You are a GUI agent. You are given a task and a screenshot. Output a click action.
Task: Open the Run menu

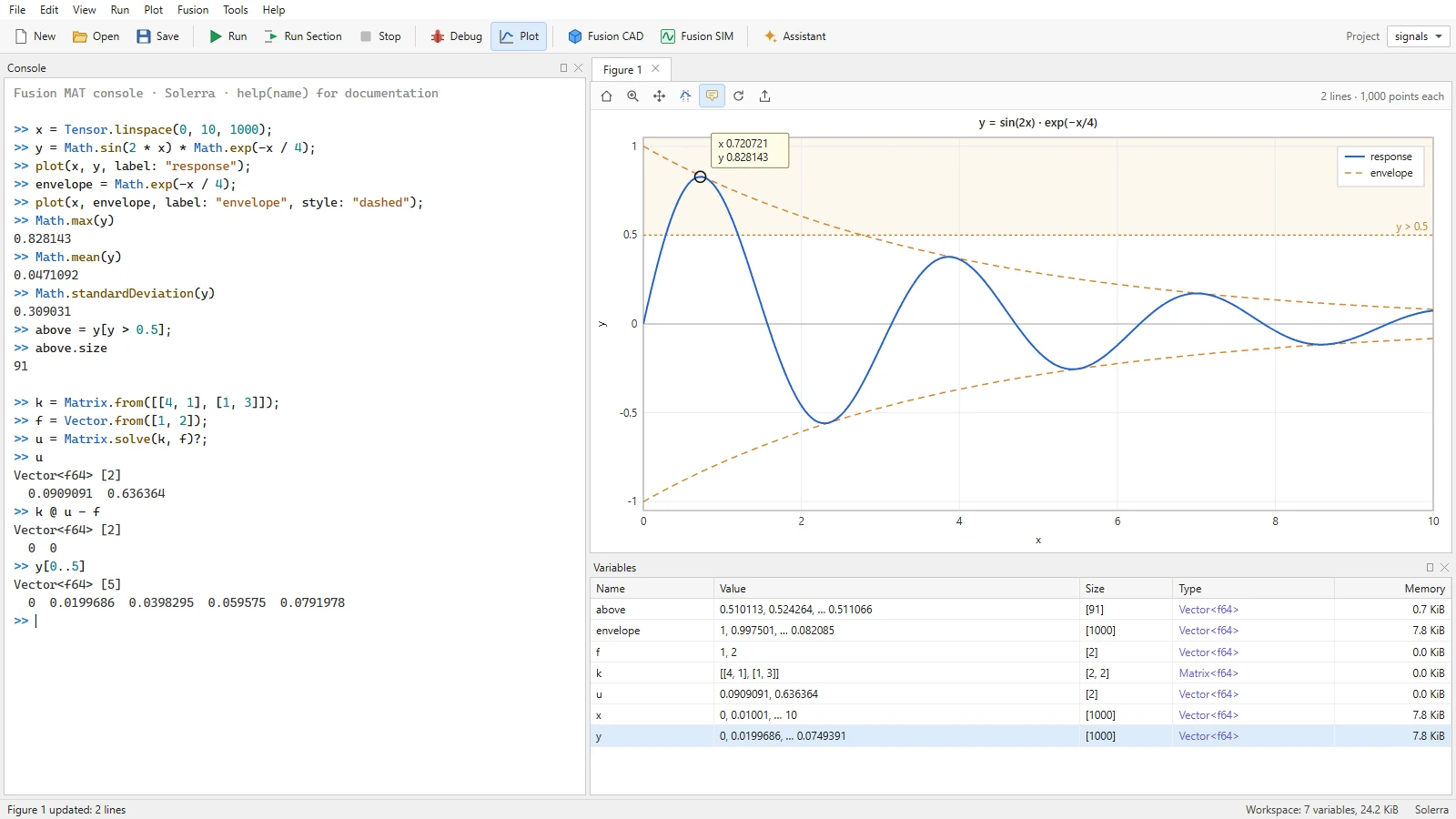point(119,10)
